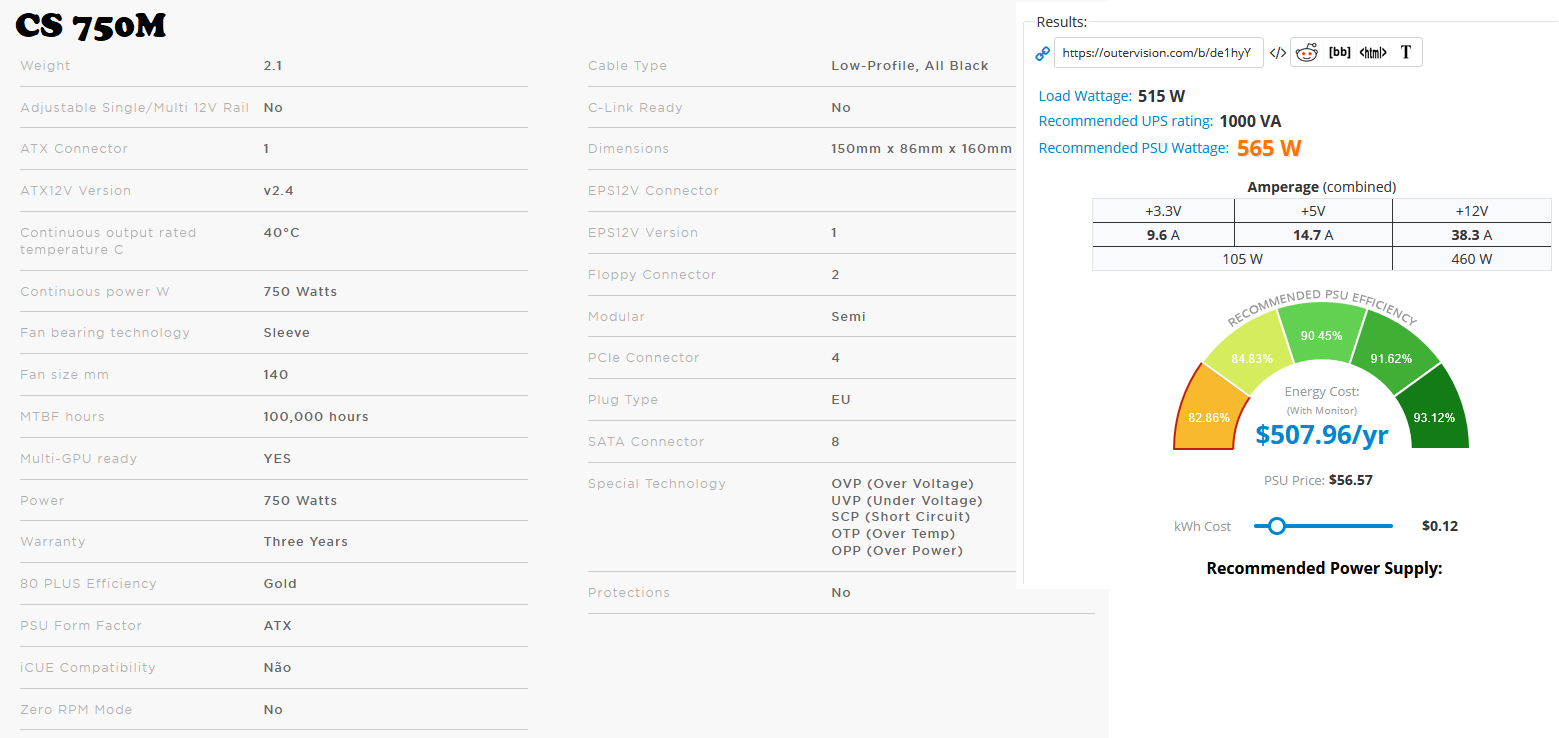Open the Recommended PSU Wattage link
Screen dimensions: 1559x738
[x=1134, y=148]
